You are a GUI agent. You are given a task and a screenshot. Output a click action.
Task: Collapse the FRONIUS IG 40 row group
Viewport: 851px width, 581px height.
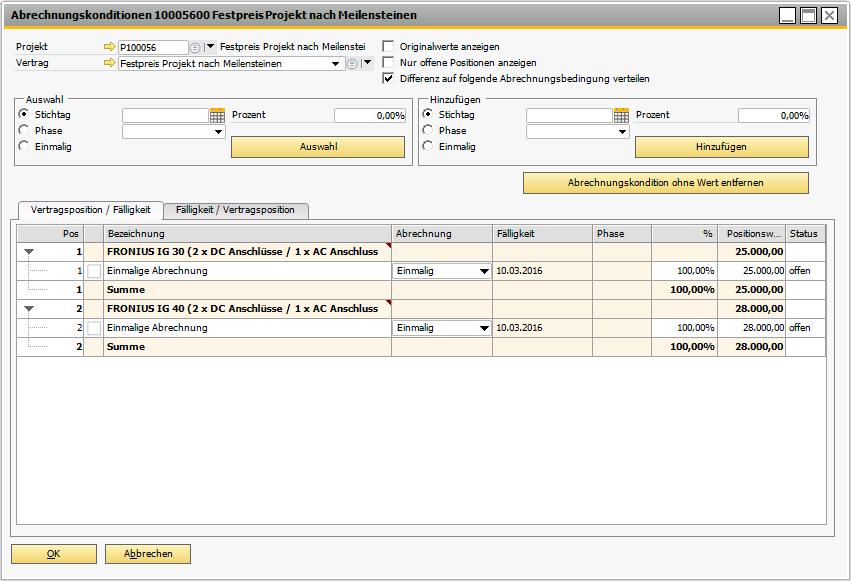tap(28, 309)
